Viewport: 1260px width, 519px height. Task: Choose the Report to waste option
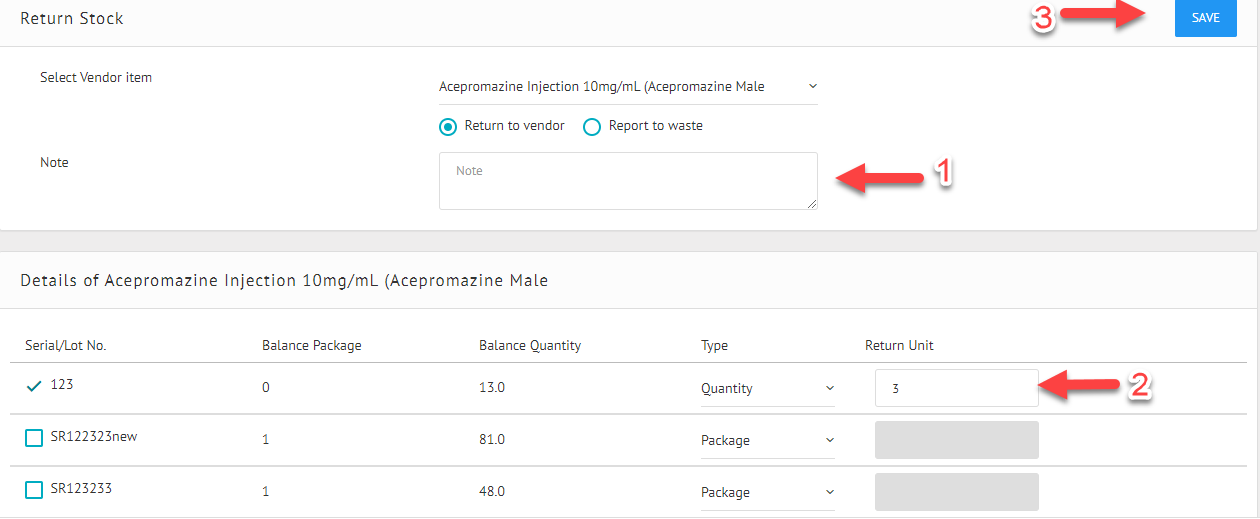[592, 127]
